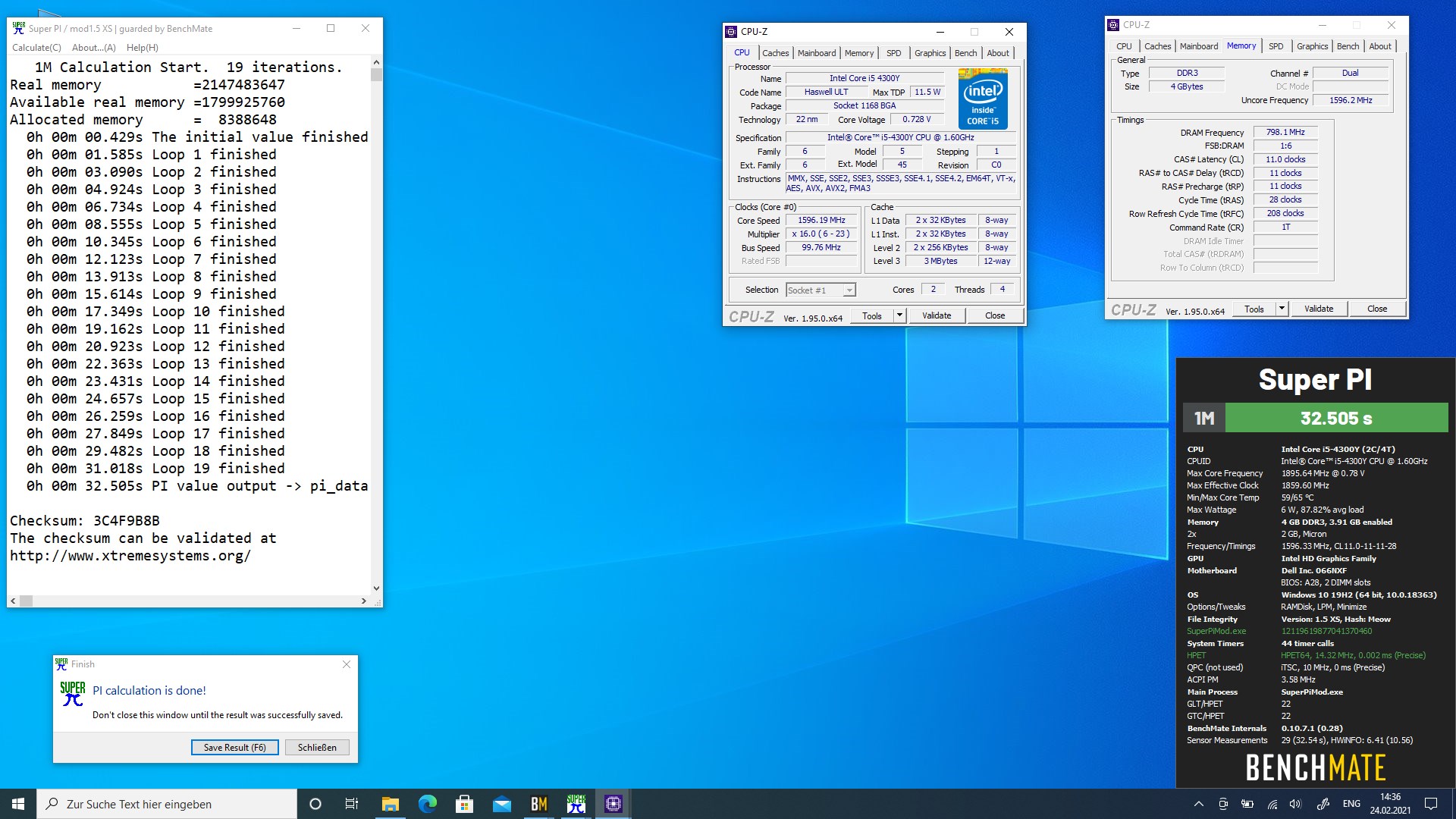
Task: Switch to CPU tab in right CPU-Z window
Action: pos(1124,46)
